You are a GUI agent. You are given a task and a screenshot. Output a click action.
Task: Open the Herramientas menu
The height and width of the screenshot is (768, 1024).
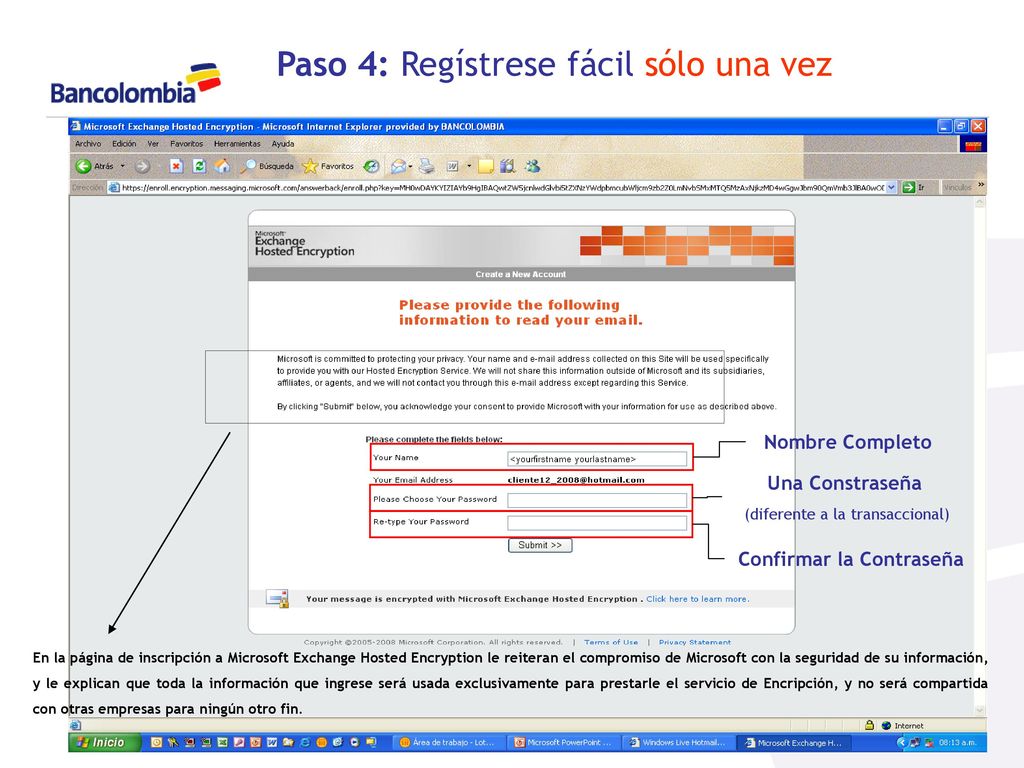(237, 144)
